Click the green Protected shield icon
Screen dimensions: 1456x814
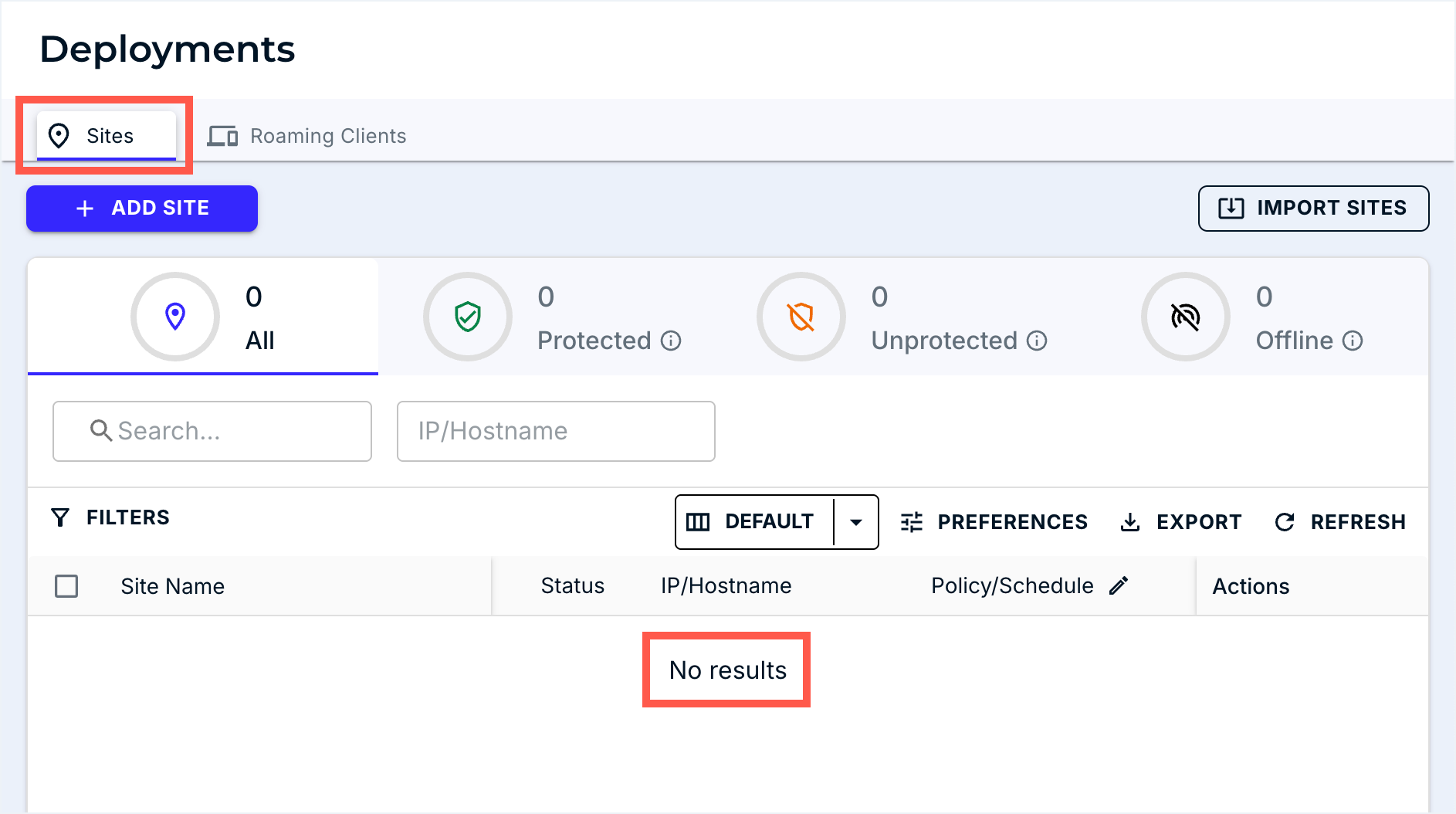tap(468, 317)
